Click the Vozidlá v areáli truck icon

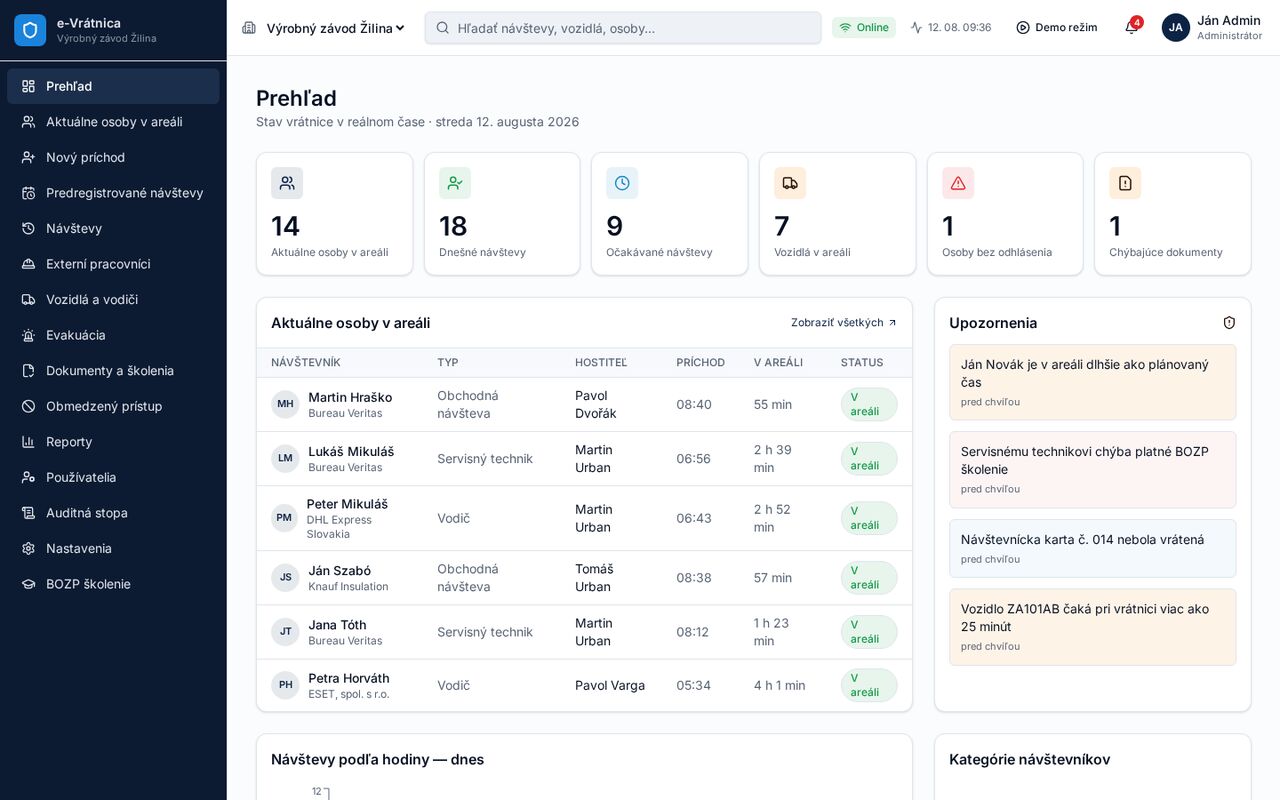pyautogui.click(x=790, y=183)
